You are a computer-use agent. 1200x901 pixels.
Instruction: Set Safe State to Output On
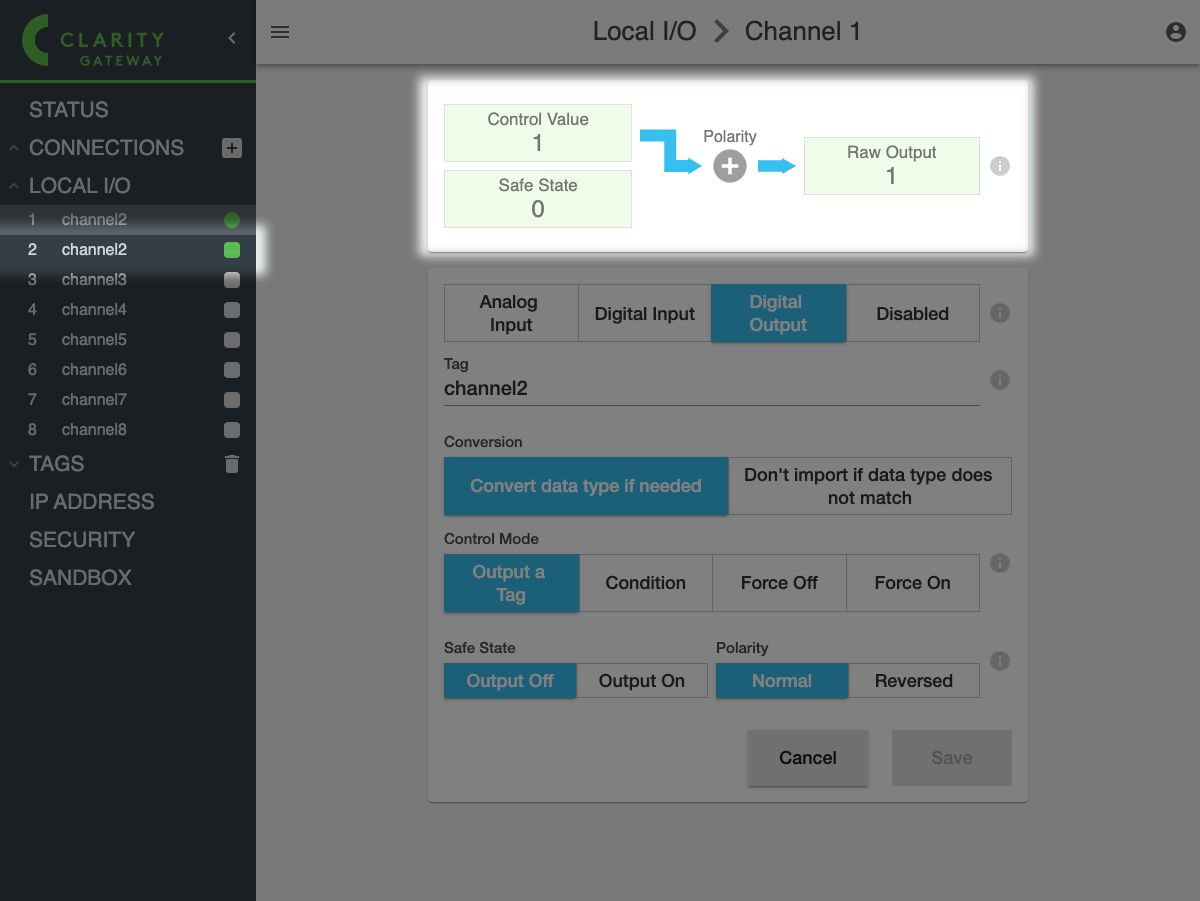(641, 681)
